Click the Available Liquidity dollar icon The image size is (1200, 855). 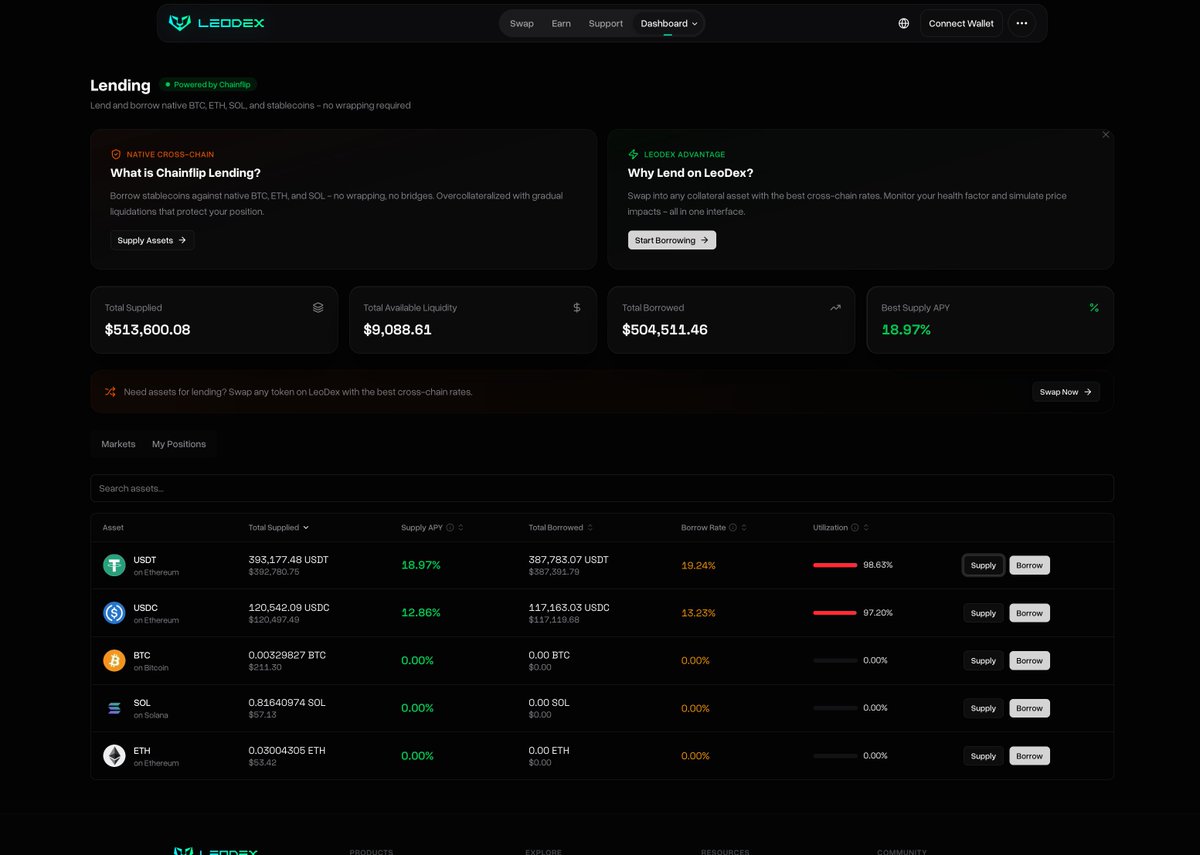coord(577,308)
